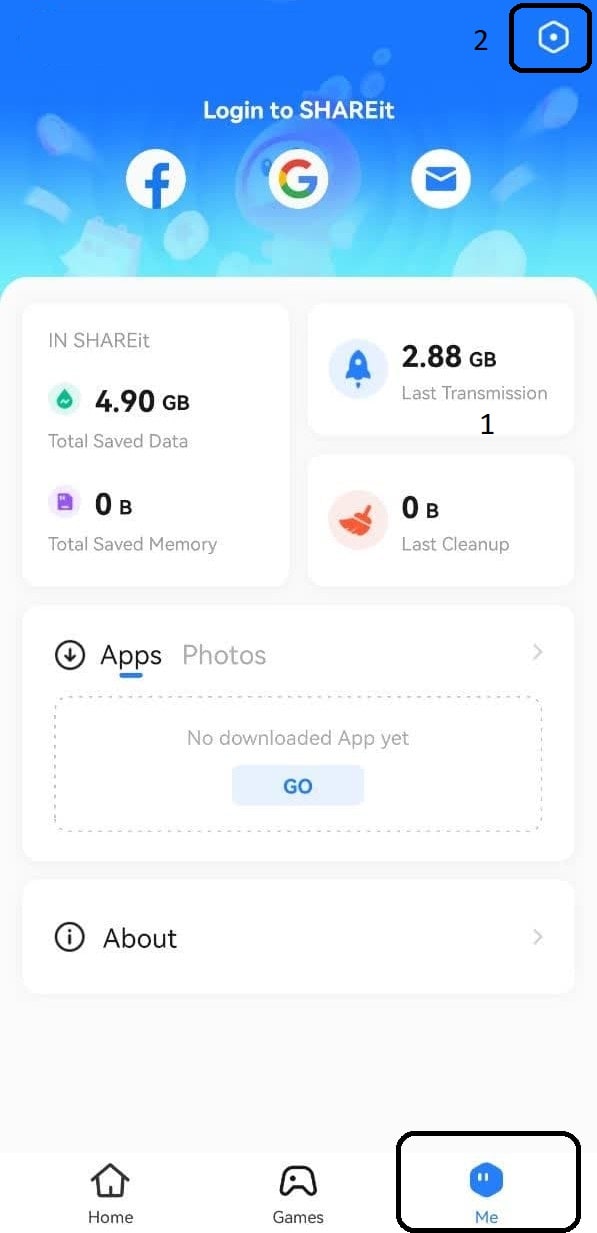
Task: Log in with the email envelope icon
Action: (x=441, y=180)
